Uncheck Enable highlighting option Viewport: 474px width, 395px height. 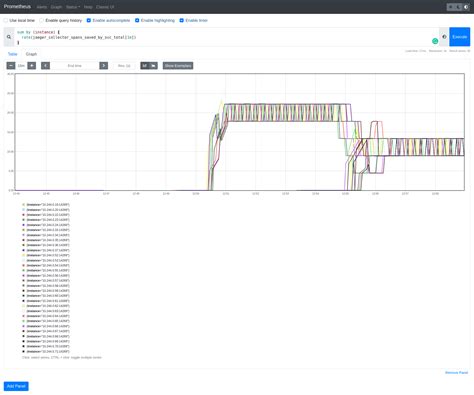[x=137, y=20]
